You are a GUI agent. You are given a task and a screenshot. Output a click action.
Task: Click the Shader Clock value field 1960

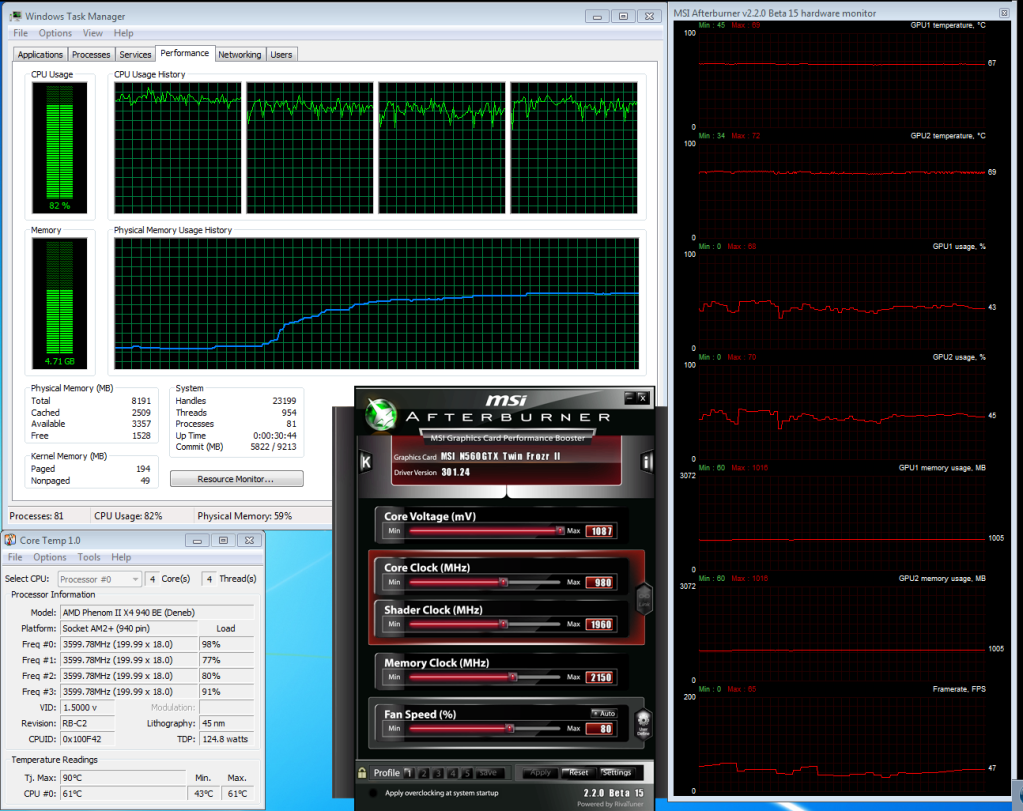point(600,624)
